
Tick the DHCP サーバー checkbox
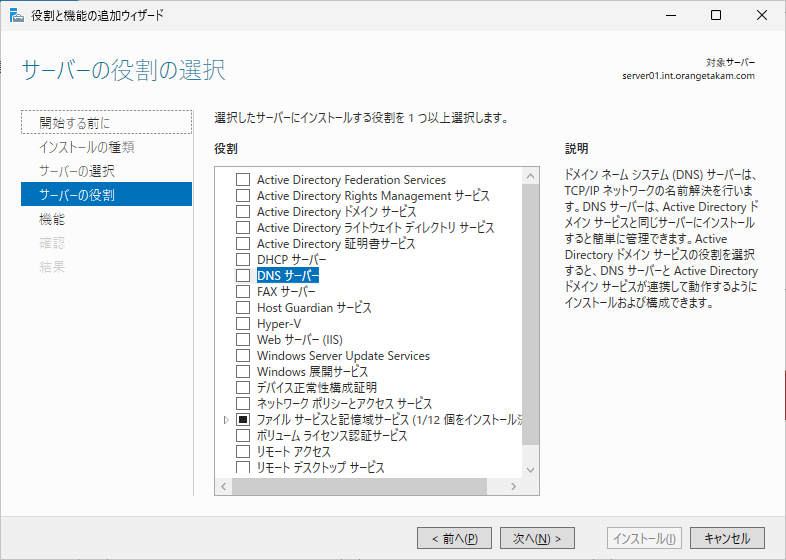243,260
